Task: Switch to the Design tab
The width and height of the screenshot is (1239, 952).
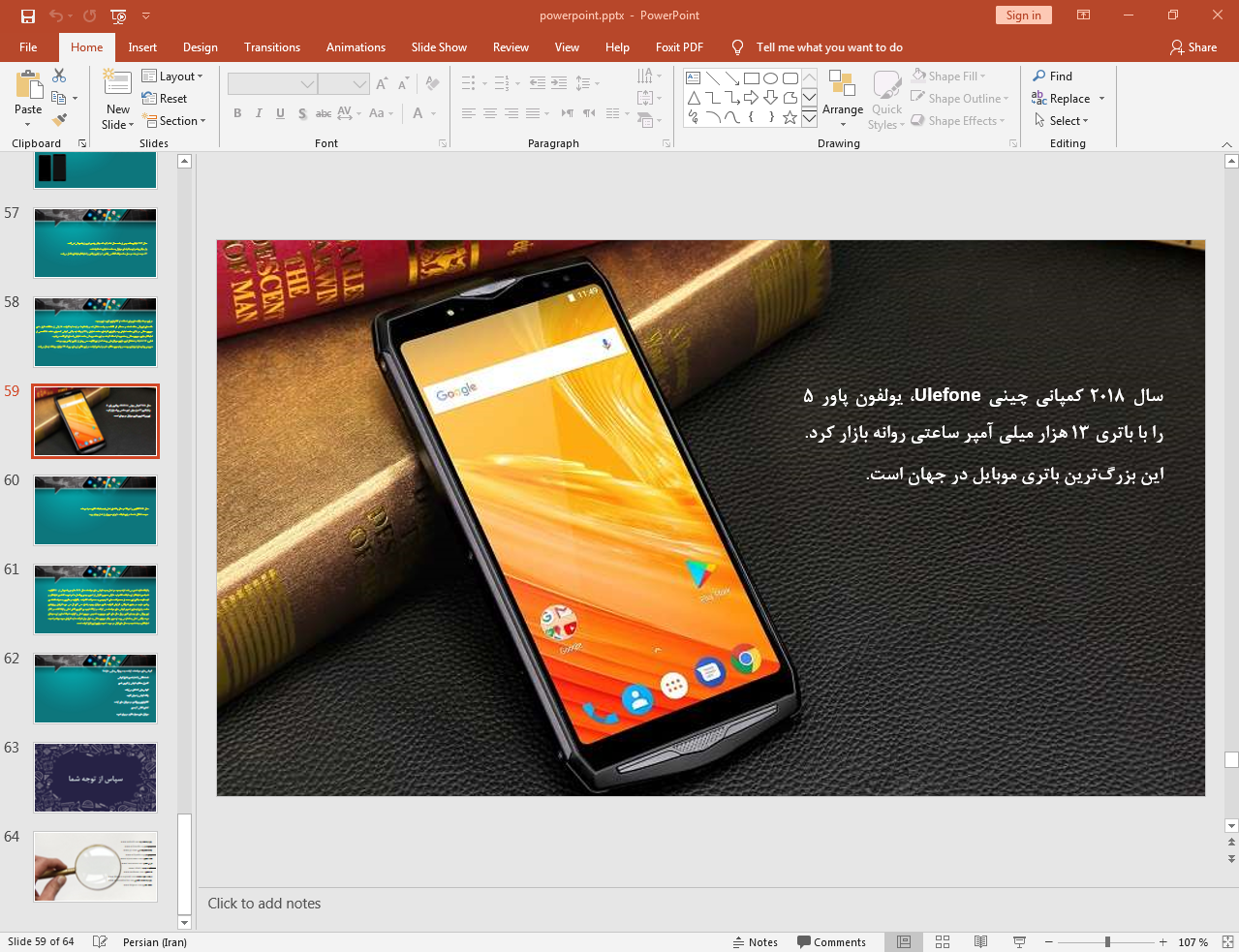Action: pos(201,46)
